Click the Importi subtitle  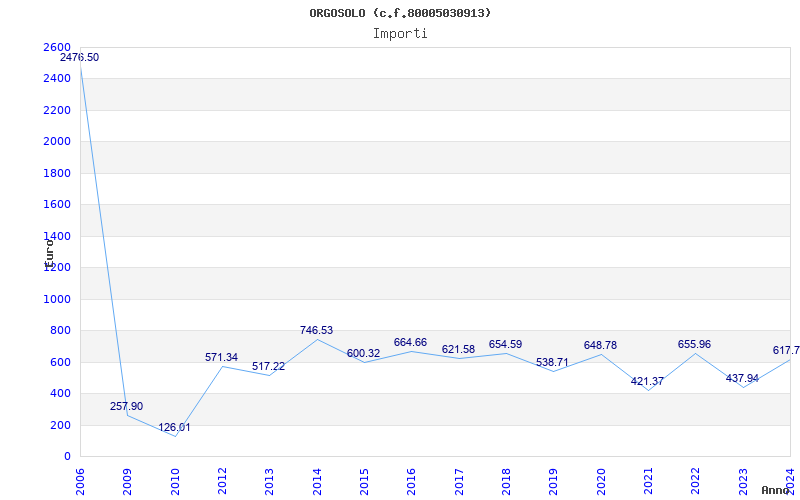coord(400,34)
